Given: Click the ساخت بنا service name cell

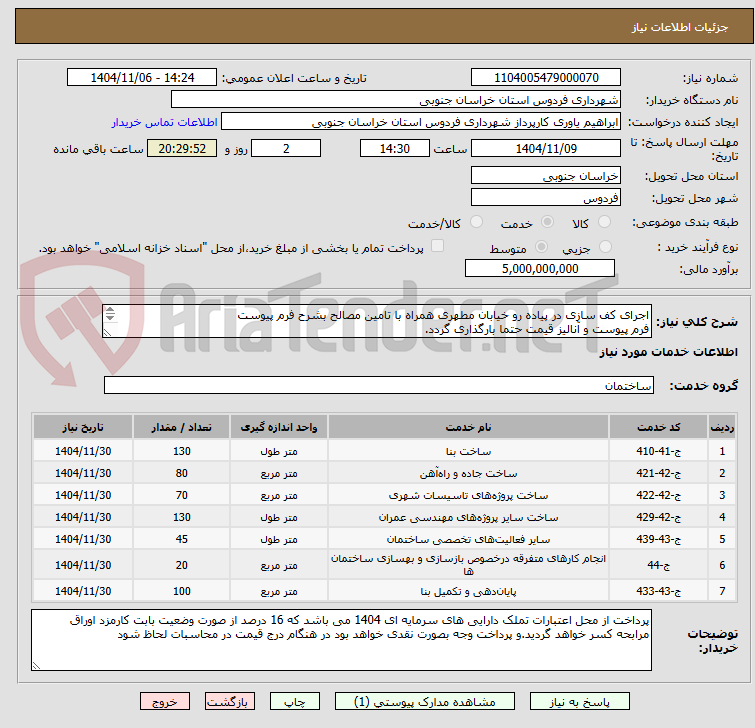Looking at the screenshot, I should 468,451.
